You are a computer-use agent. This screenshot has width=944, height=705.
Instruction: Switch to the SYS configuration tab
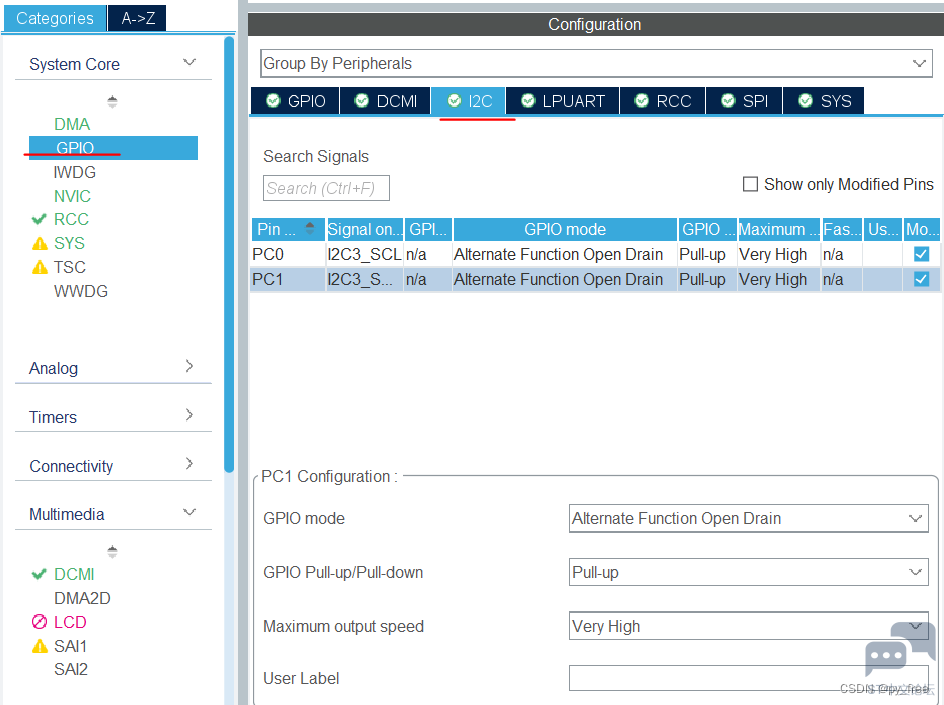824,101
